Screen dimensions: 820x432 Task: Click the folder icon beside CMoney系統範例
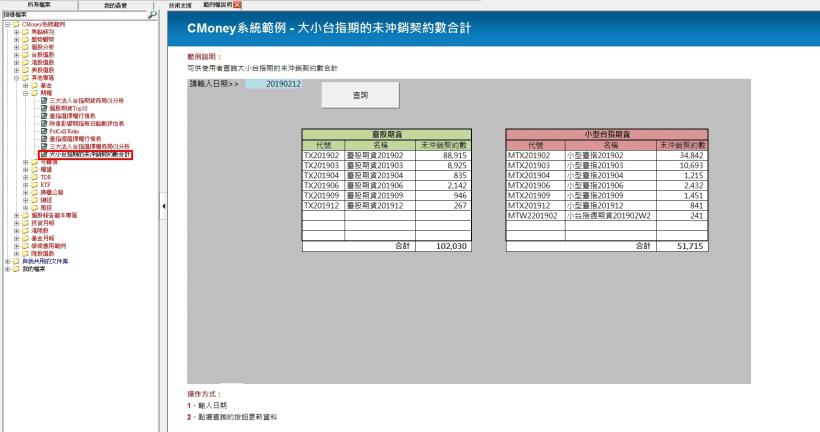point(16,24)
